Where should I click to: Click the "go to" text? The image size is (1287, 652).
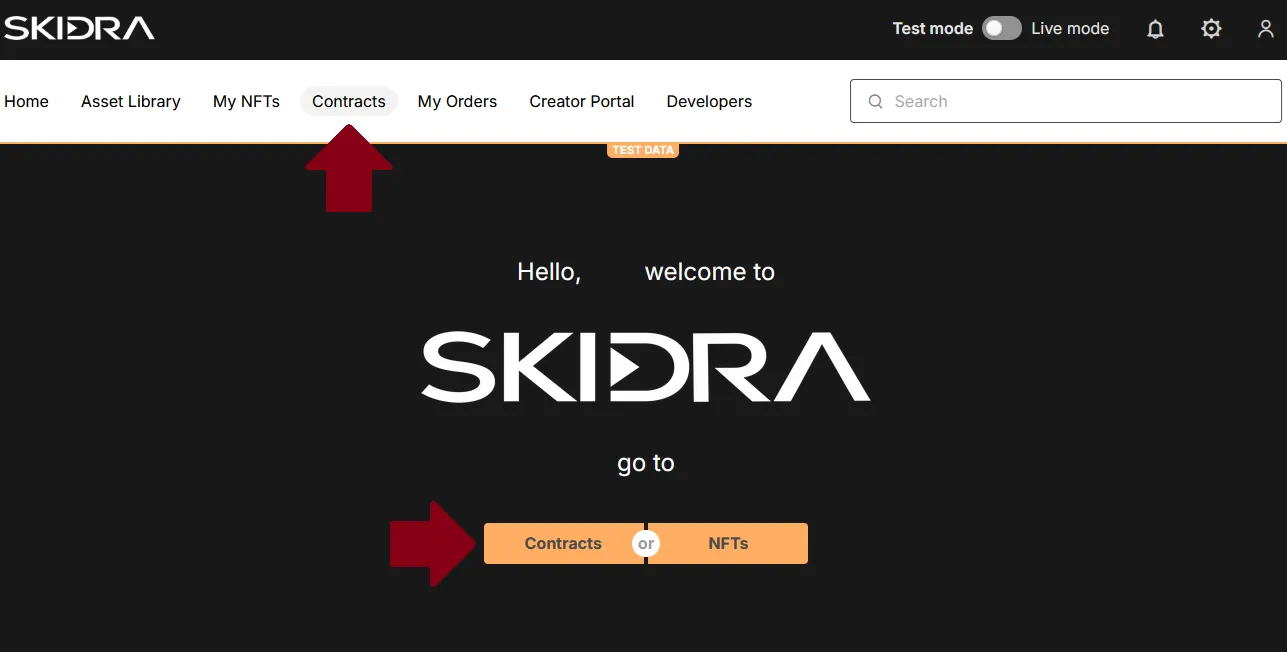pyautogui.click(x=646, y=463)
